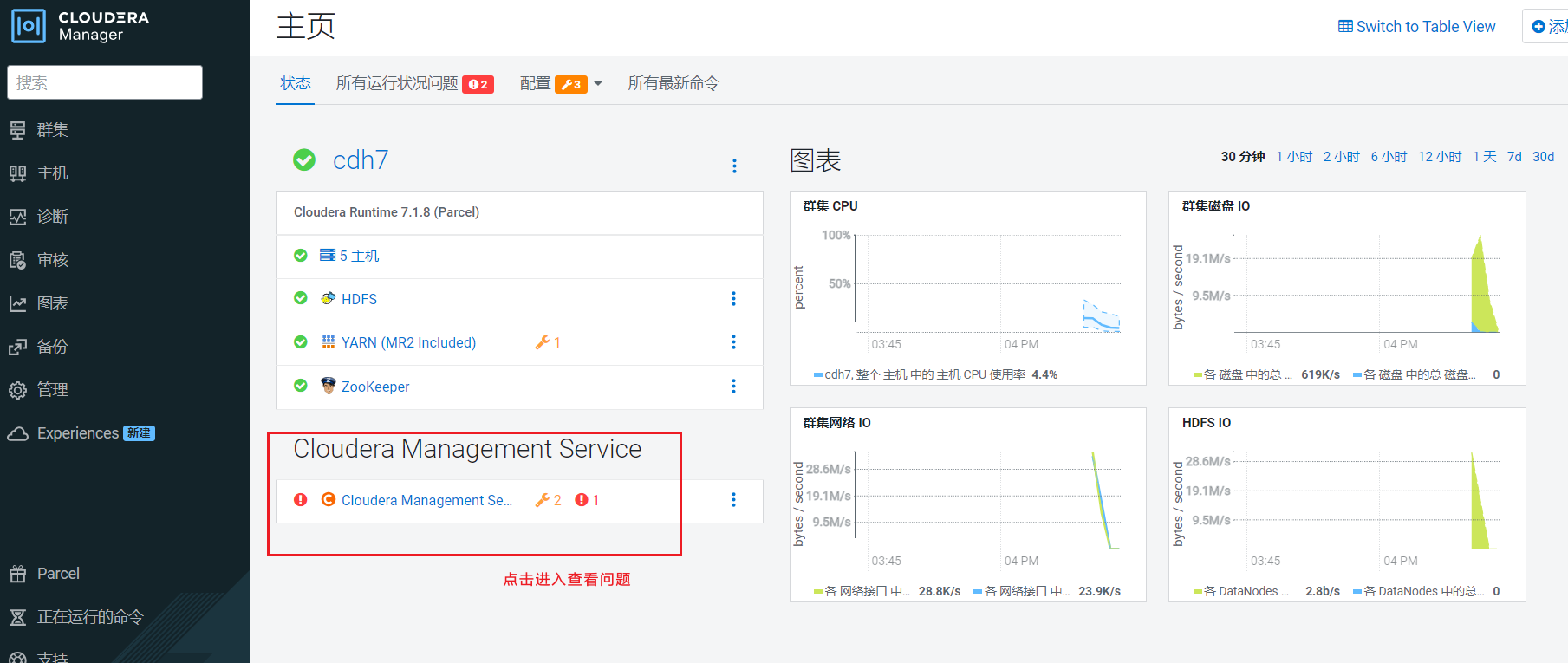This screenshot has width=1568, height=663.
Task: Click Management Service red alert 1 badge
Action: click(x=587, y=500)
